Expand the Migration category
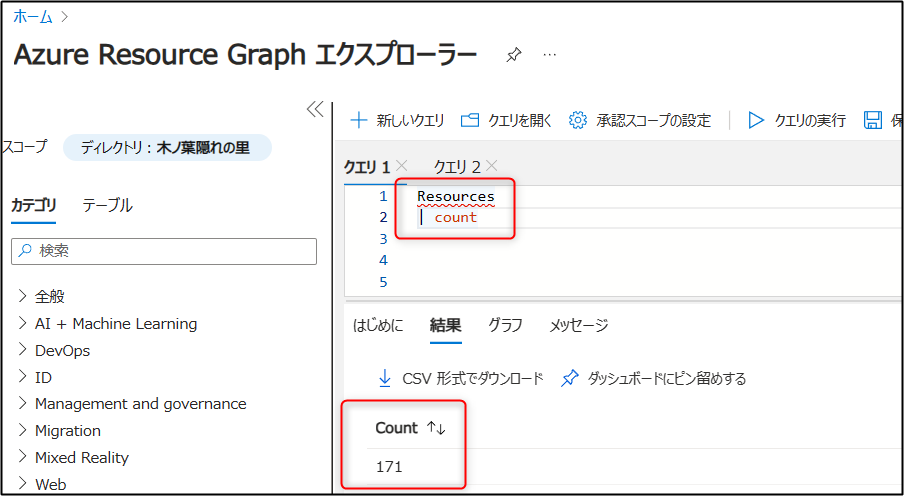904x496 pixels. pyautogui.click(x=22, y=430)
